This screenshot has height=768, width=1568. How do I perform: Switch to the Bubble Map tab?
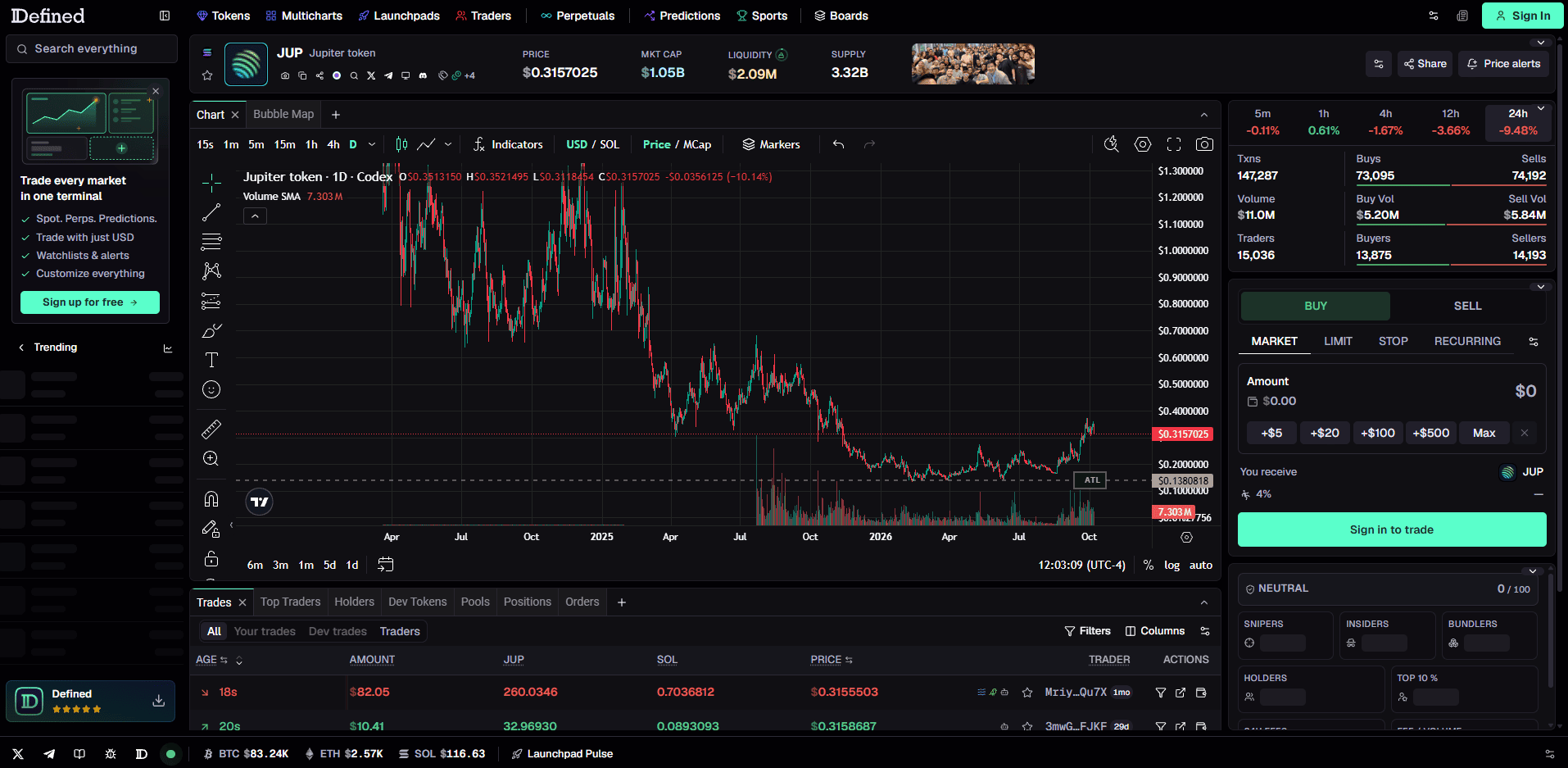(x=283, y=115)
